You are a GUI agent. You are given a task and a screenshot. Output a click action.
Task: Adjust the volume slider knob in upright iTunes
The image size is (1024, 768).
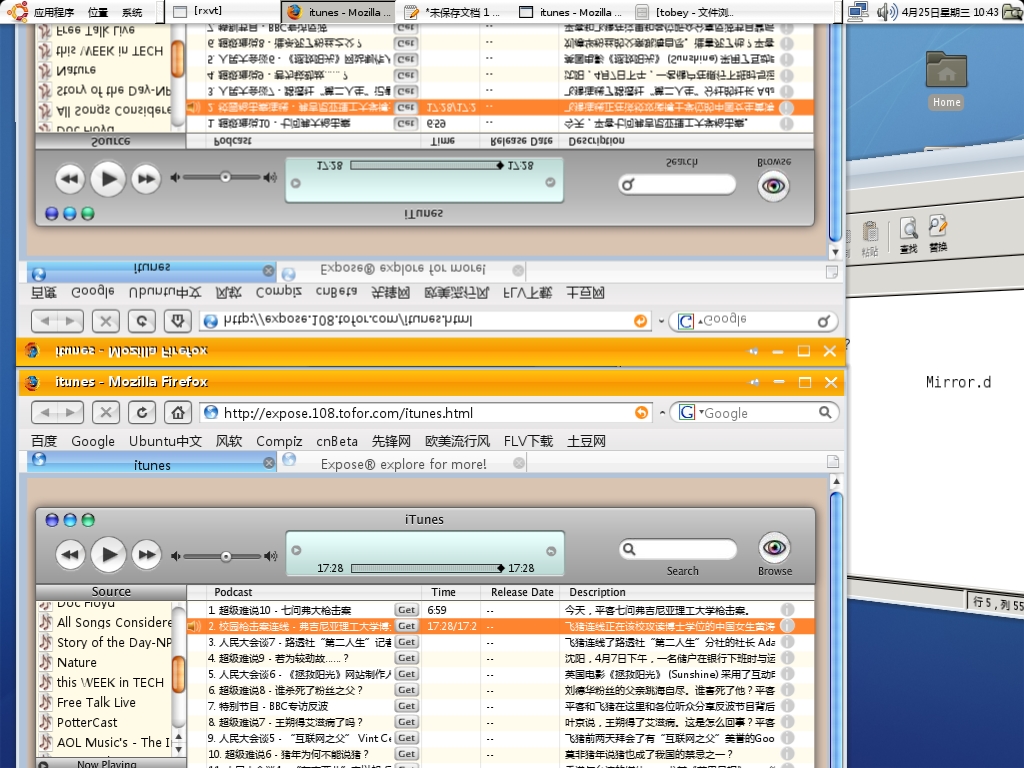[x=226, y=556]
